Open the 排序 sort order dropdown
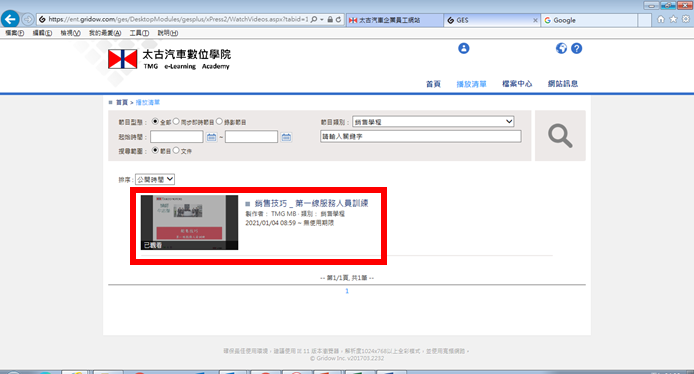The width and height of the screenshot is (694, 374). pyautogui.click(x=155, y=179)
